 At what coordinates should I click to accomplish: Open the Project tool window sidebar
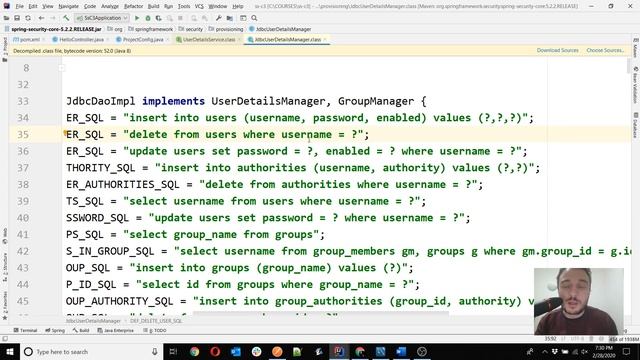click(4, 49)
